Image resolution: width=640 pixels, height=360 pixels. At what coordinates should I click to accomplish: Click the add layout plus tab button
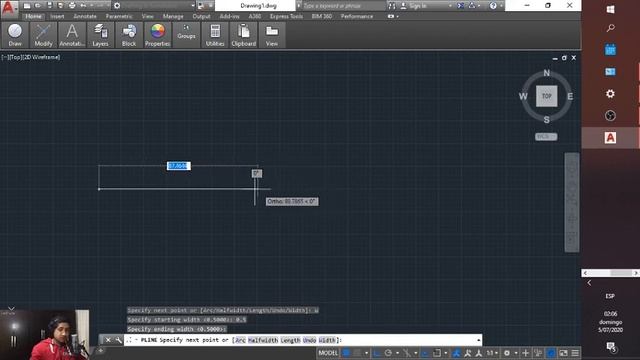101,350
